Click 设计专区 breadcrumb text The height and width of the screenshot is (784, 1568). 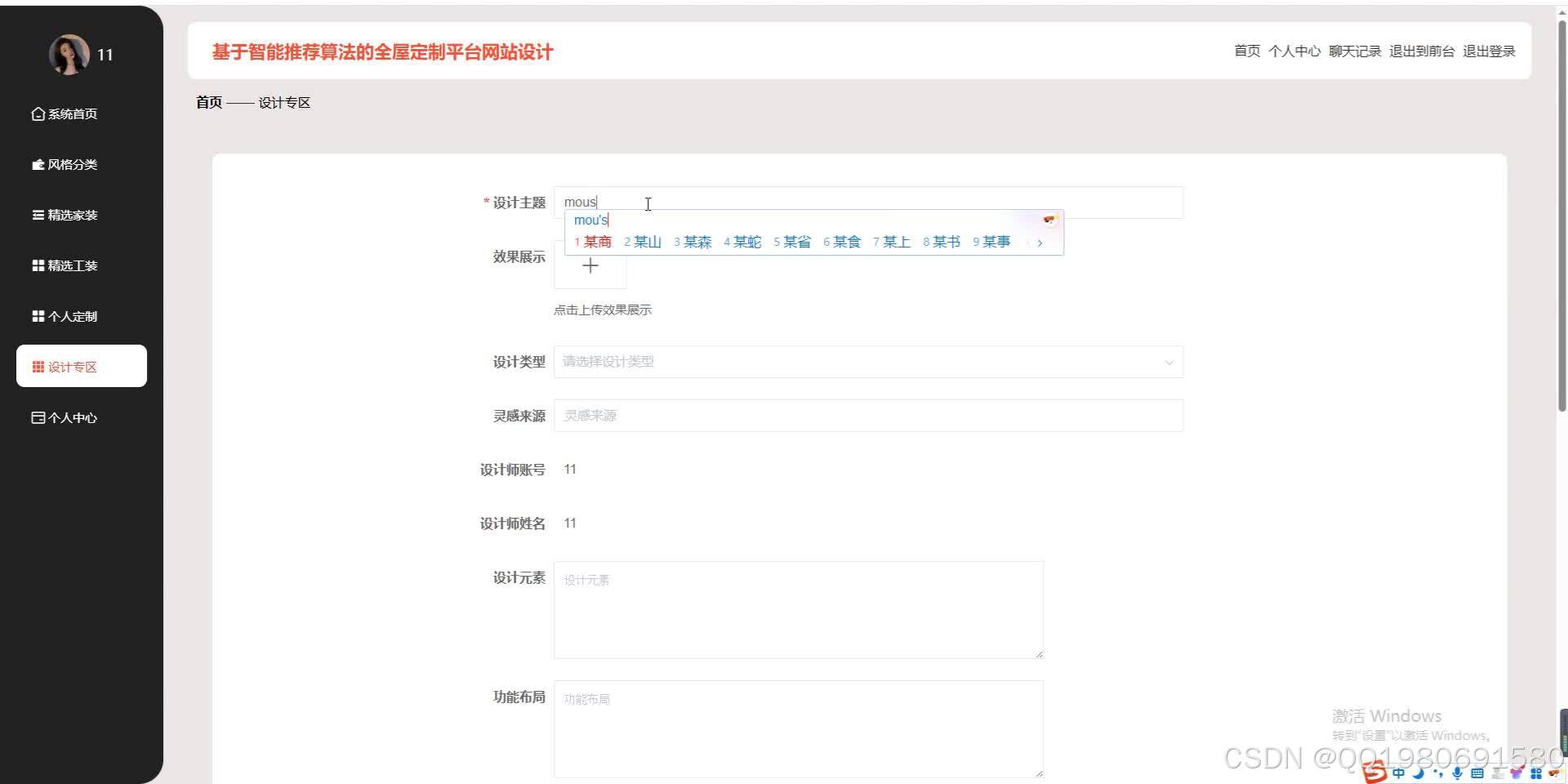click(284, 102)
